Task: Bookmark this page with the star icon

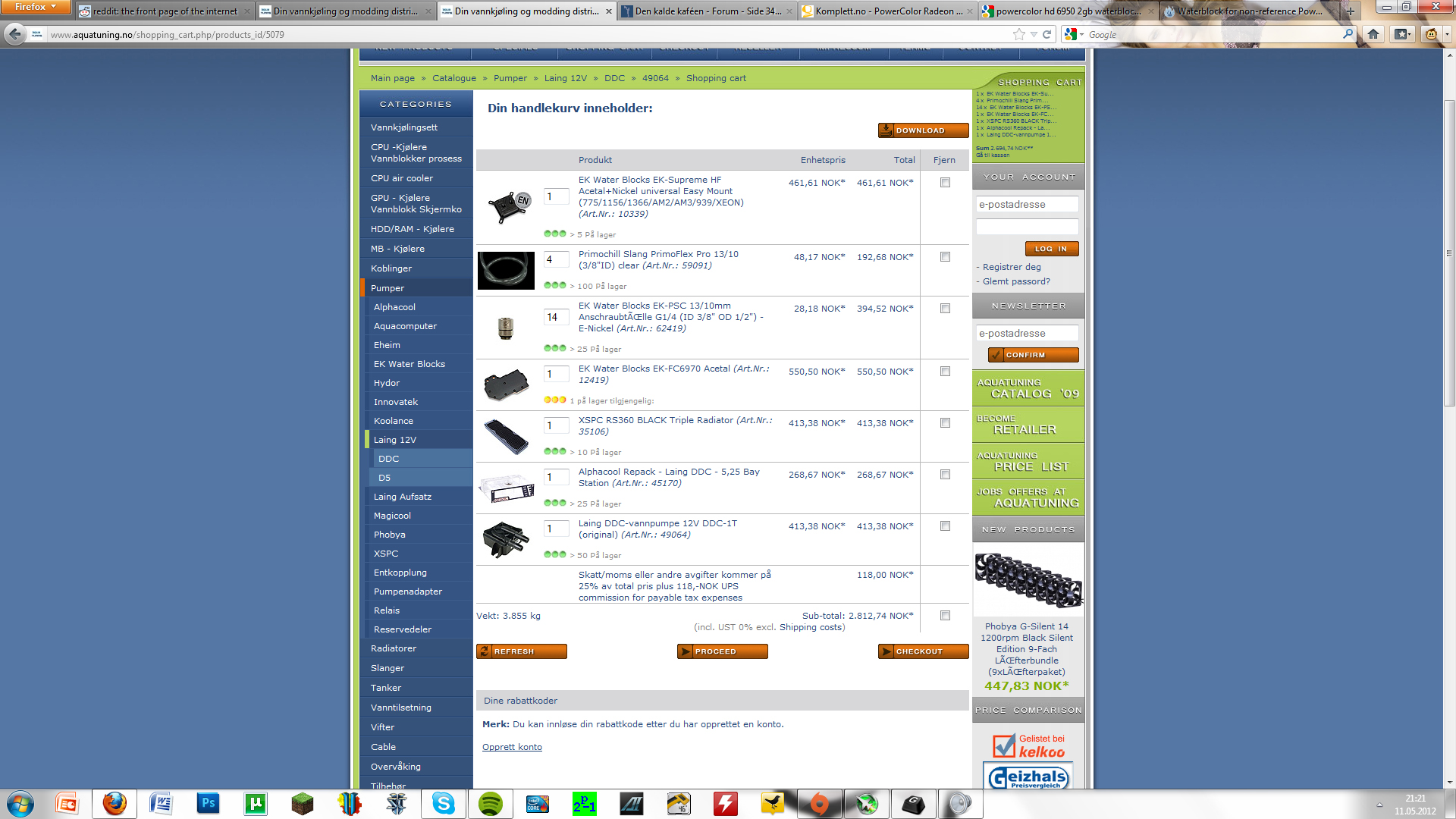Action: (x=1018, y=34)
